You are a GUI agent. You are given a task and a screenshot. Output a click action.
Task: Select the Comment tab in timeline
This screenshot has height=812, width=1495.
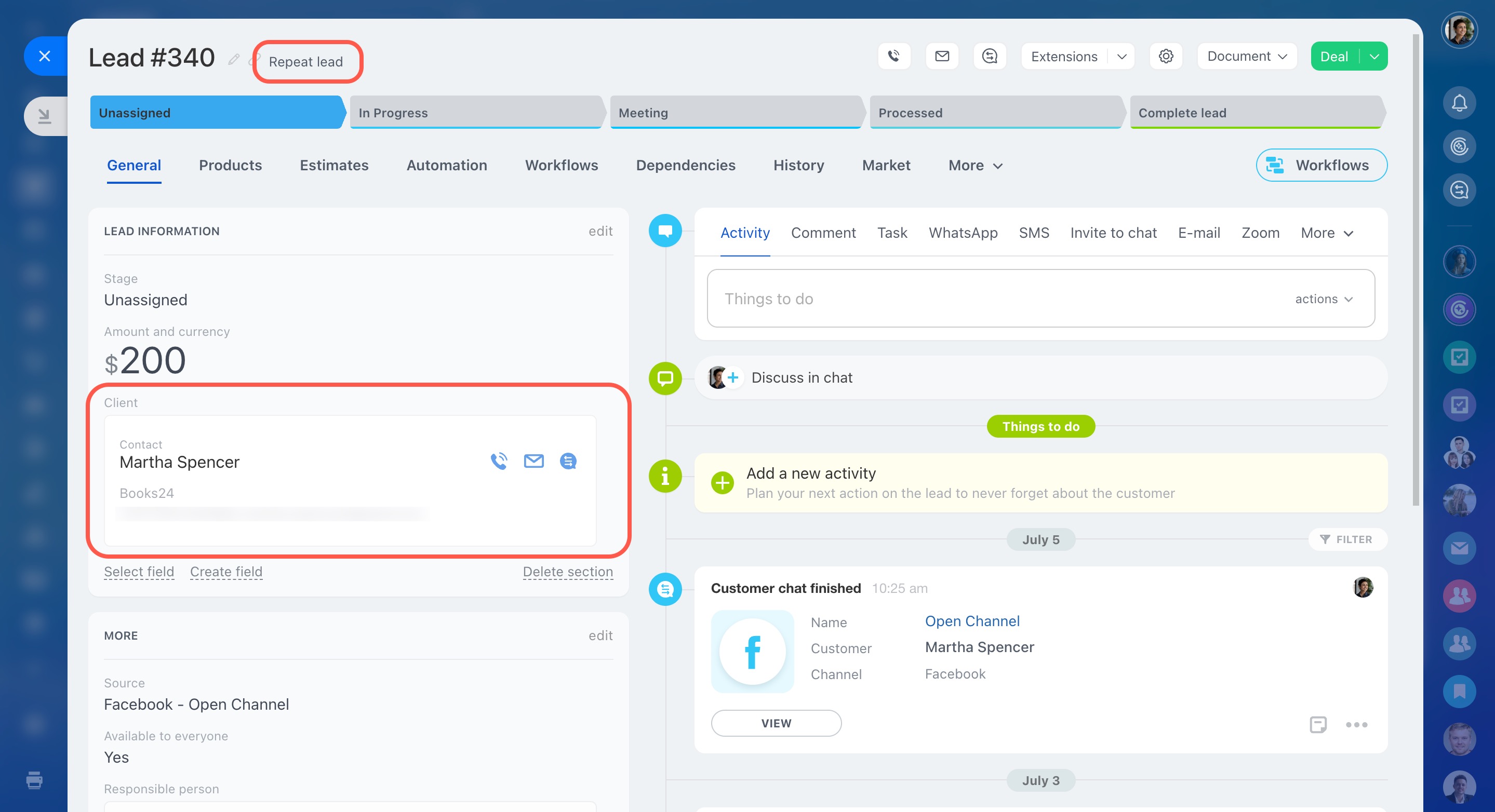coord(823,233)
